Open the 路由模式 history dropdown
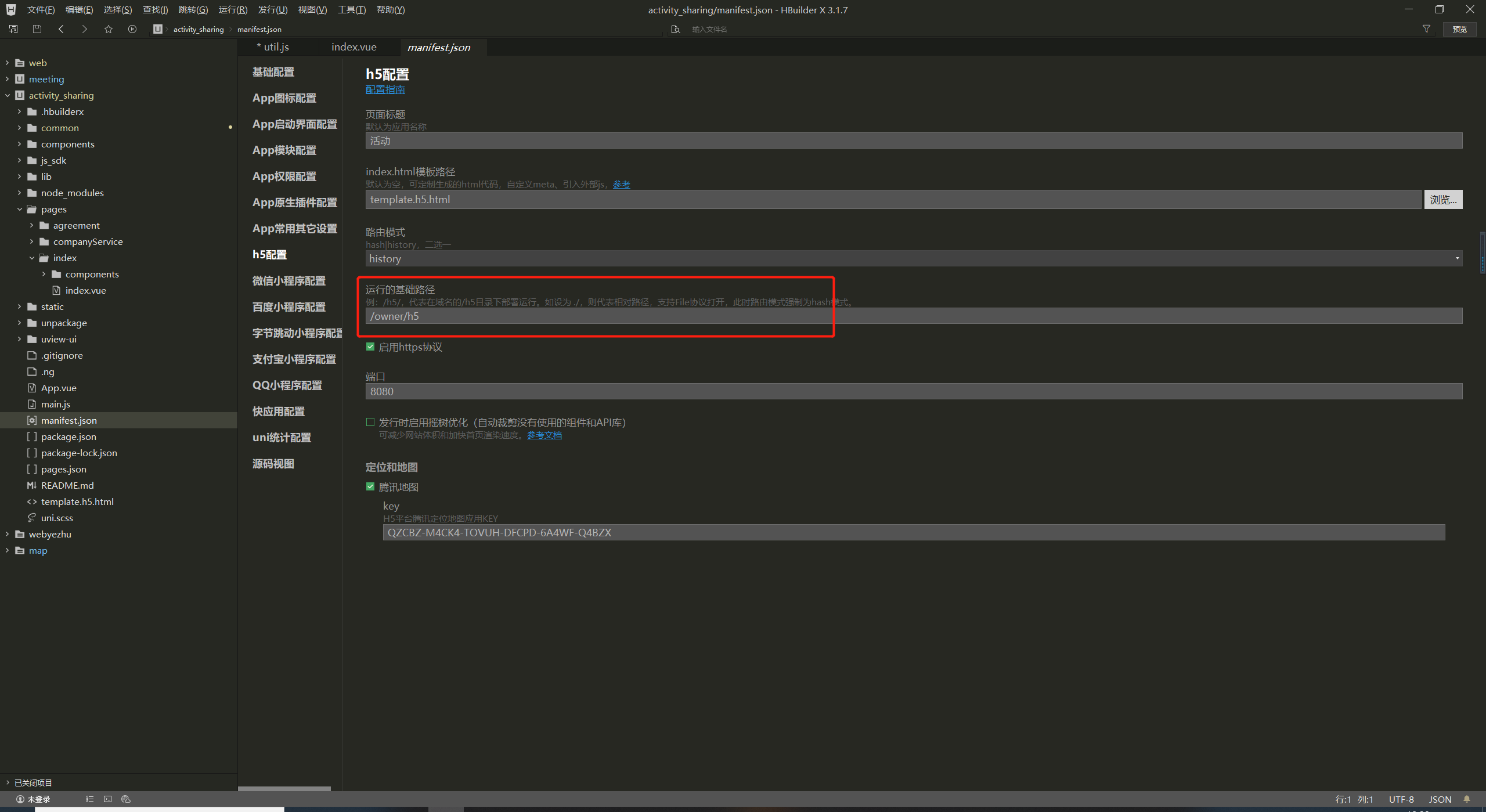This screenshot has height=812, width=1486. (x=913, y=258)
